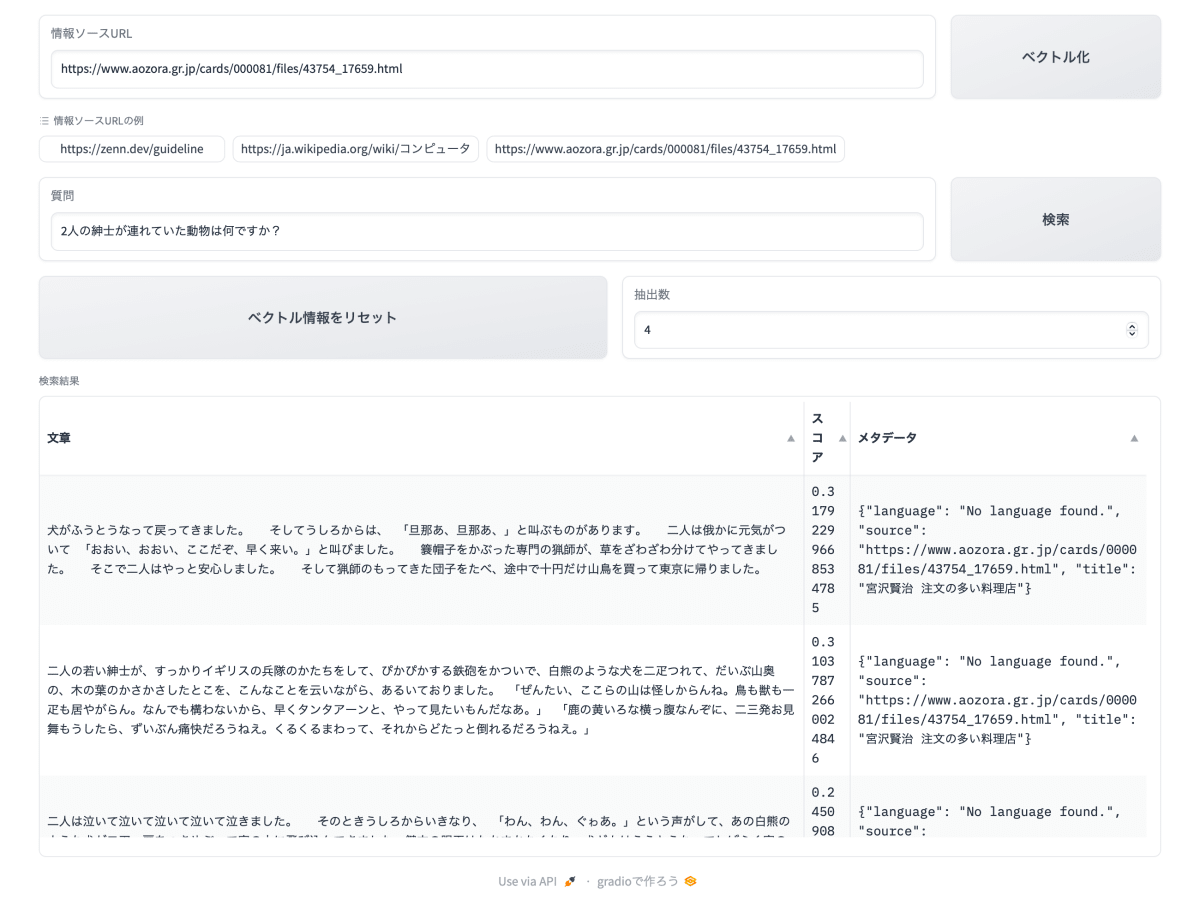This screenshot has height=906, width=1200.
Task: Click the メタデータ column header text
Action: point(887,438)
